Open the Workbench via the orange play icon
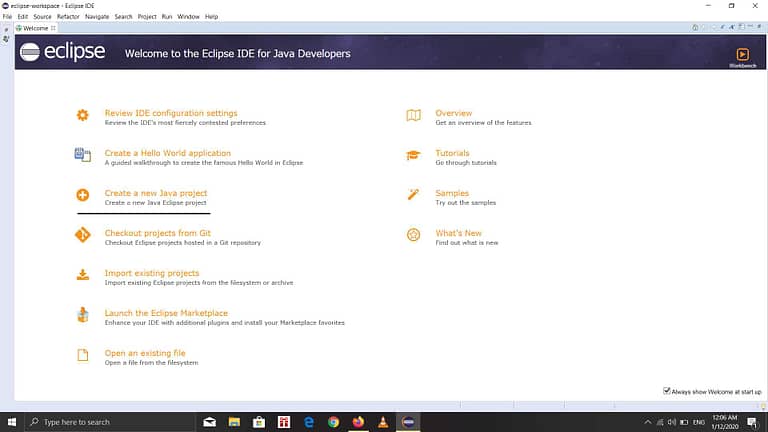Viewport: 768px width, 432px height. [x=743, y=54]
